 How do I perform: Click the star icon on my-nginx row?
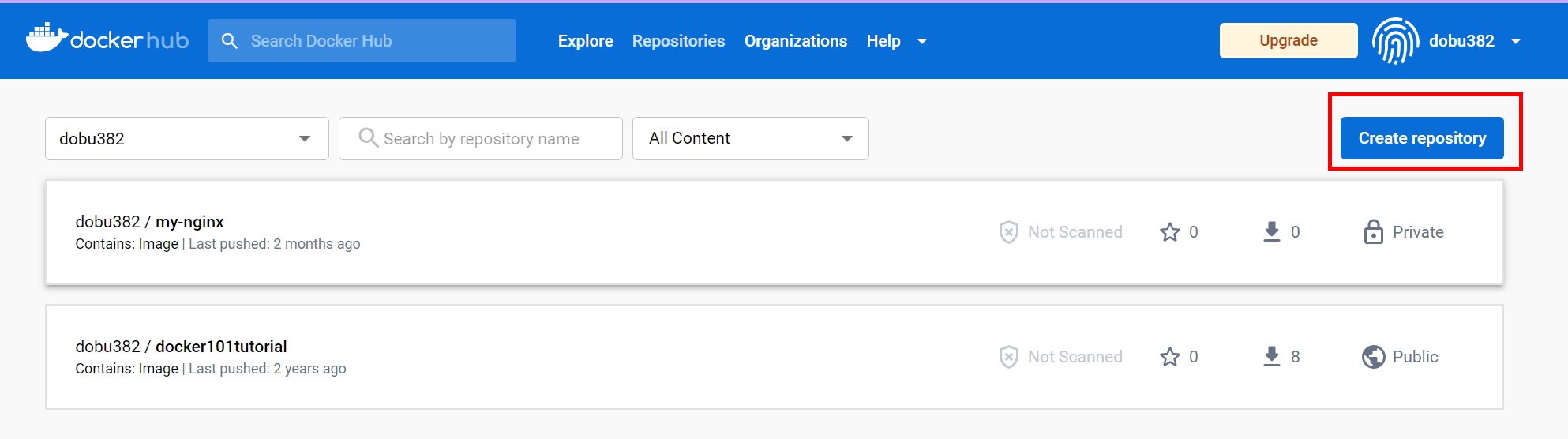(1170, 232)
